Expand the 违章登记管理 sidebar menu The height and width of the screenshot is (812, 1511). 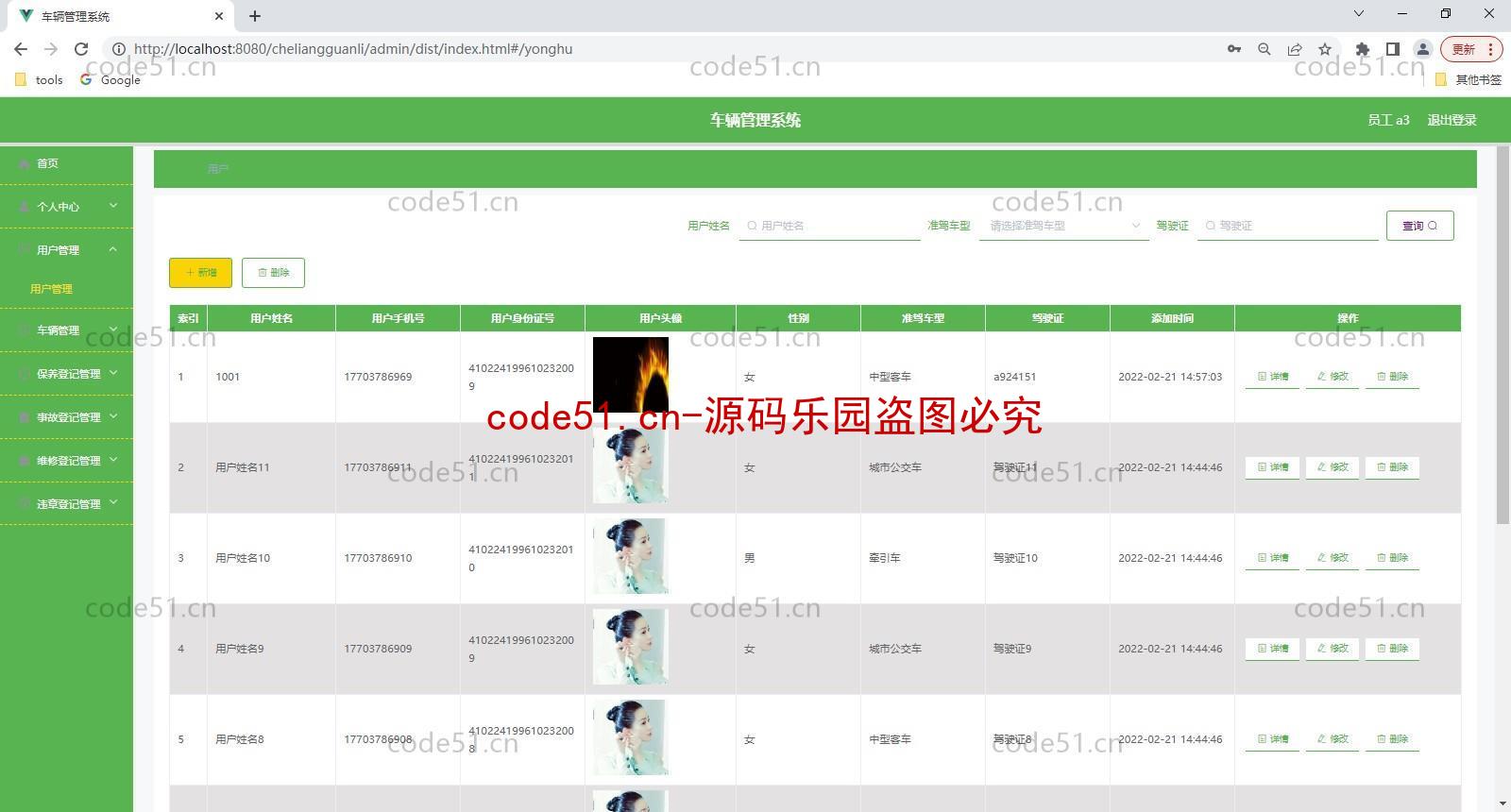(x=66, y=504)
